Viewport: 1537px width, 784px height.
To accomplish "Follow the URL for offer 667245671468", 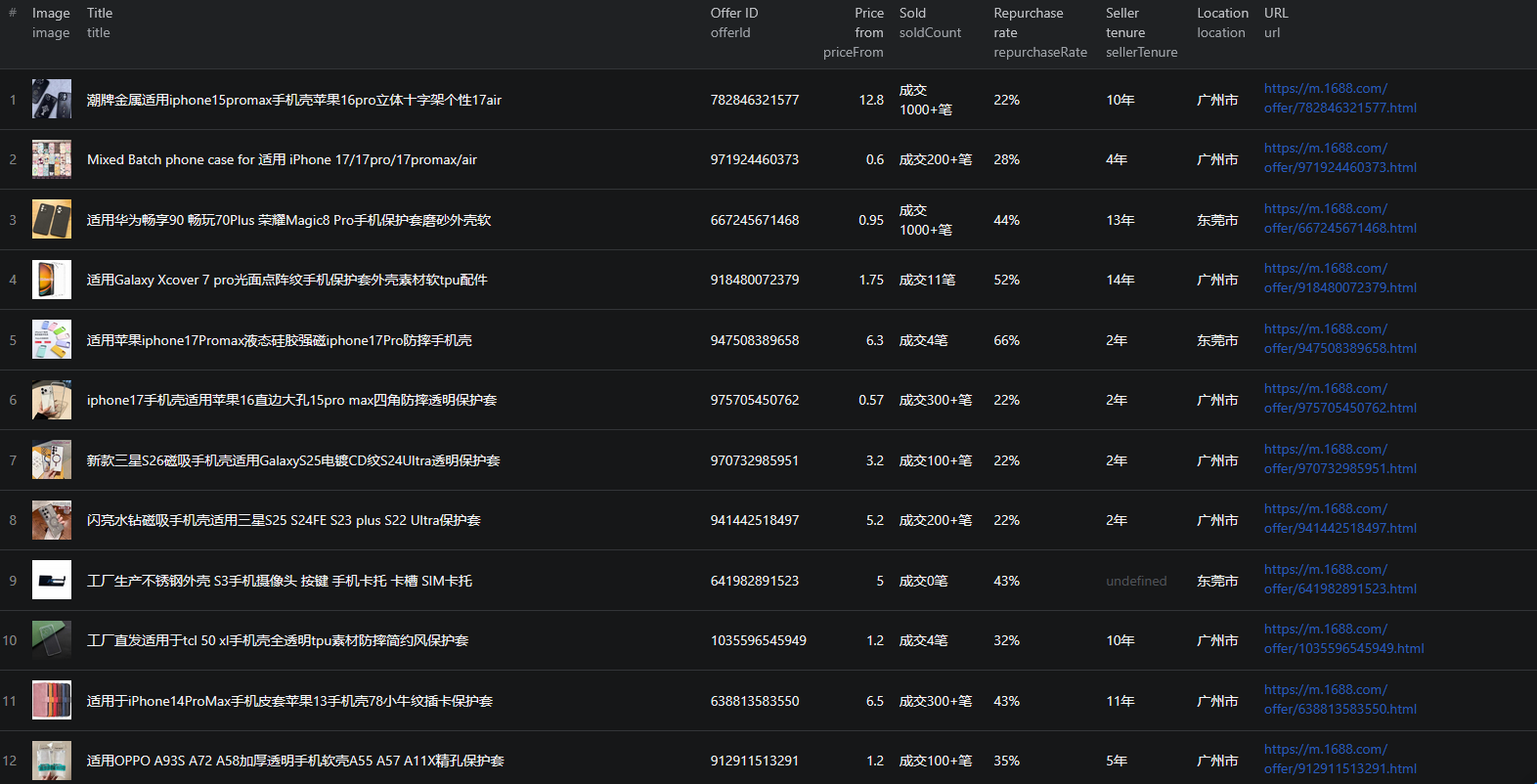I will [x=1339, y=219].
